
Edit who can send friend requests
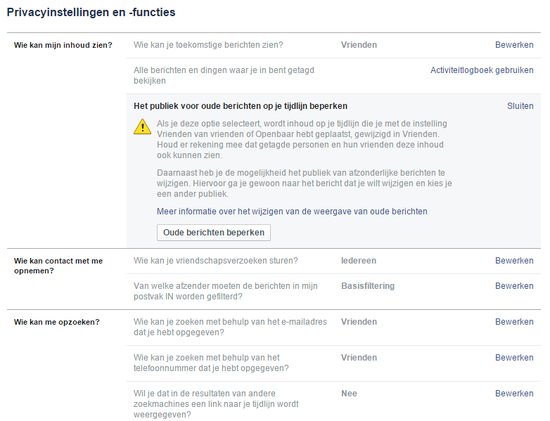514,261
